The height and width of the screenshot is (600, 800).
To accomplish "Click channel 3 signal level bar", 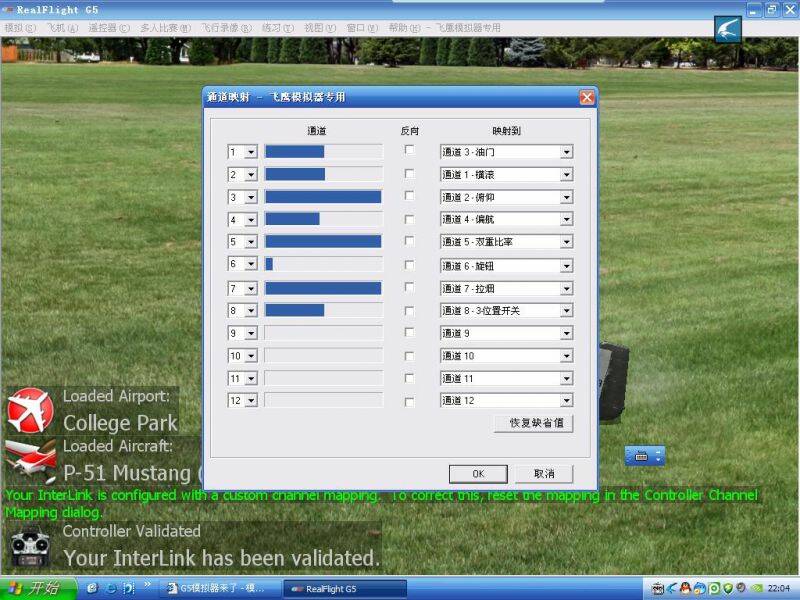I will point(323,197).
